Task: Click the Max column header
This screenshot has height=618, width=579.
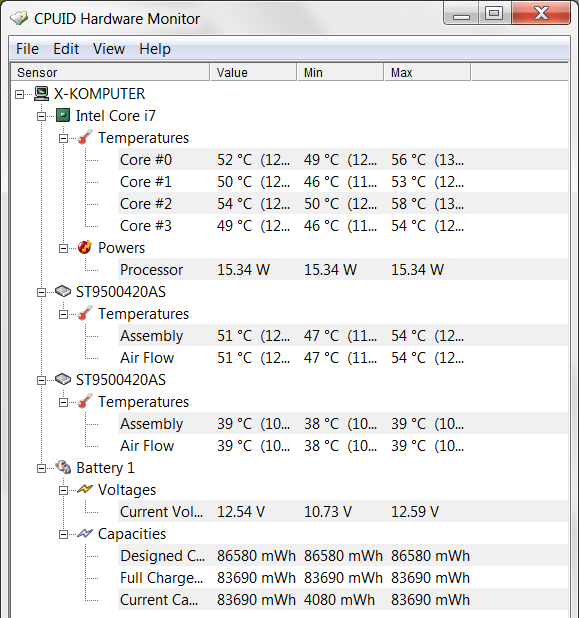Action: 427,73
